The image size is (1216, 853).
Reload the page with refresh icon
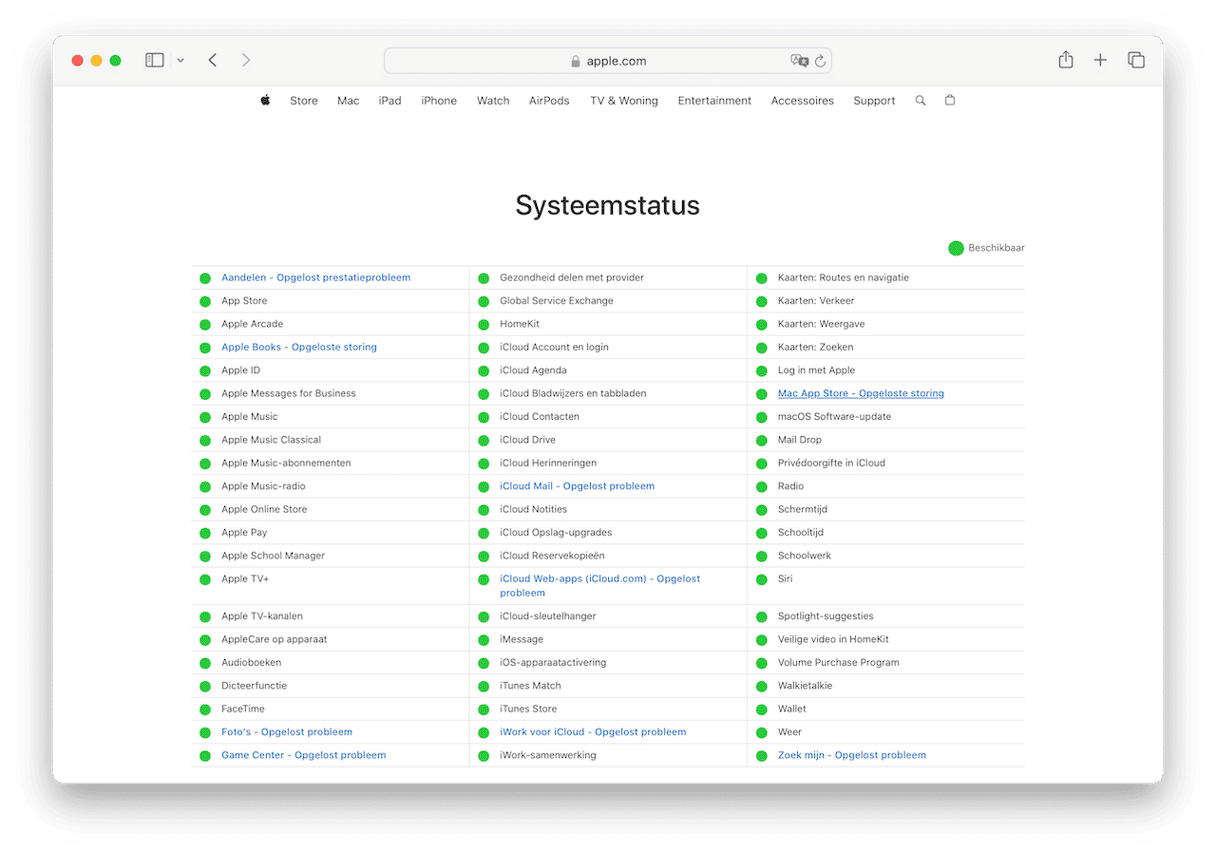[x=820, y=61]
